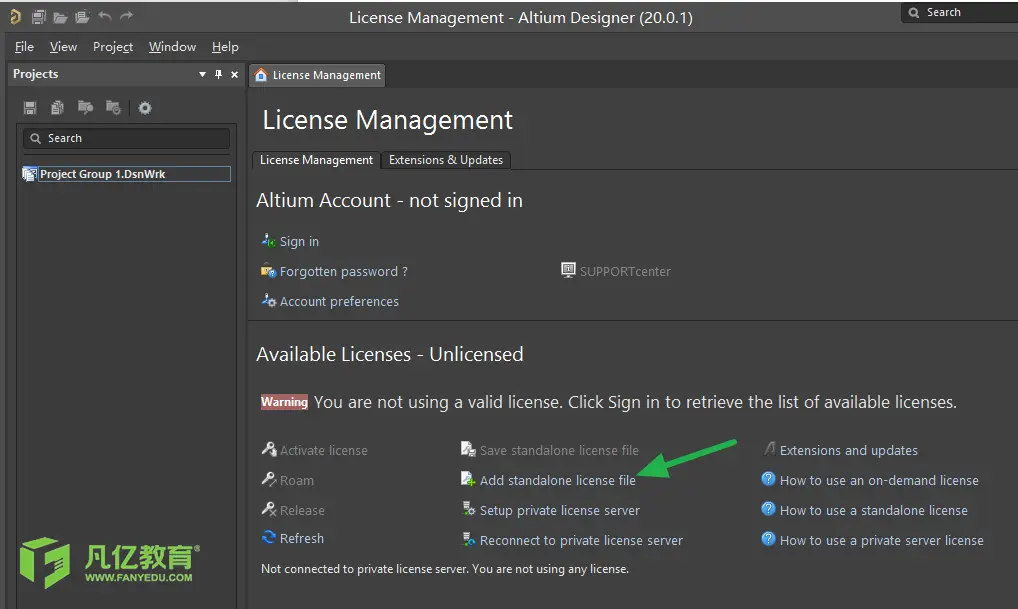Open the Projects panel dropdown arrow
The height and width of the screenshot is (609, 1018).
click(x=203, y=75)
